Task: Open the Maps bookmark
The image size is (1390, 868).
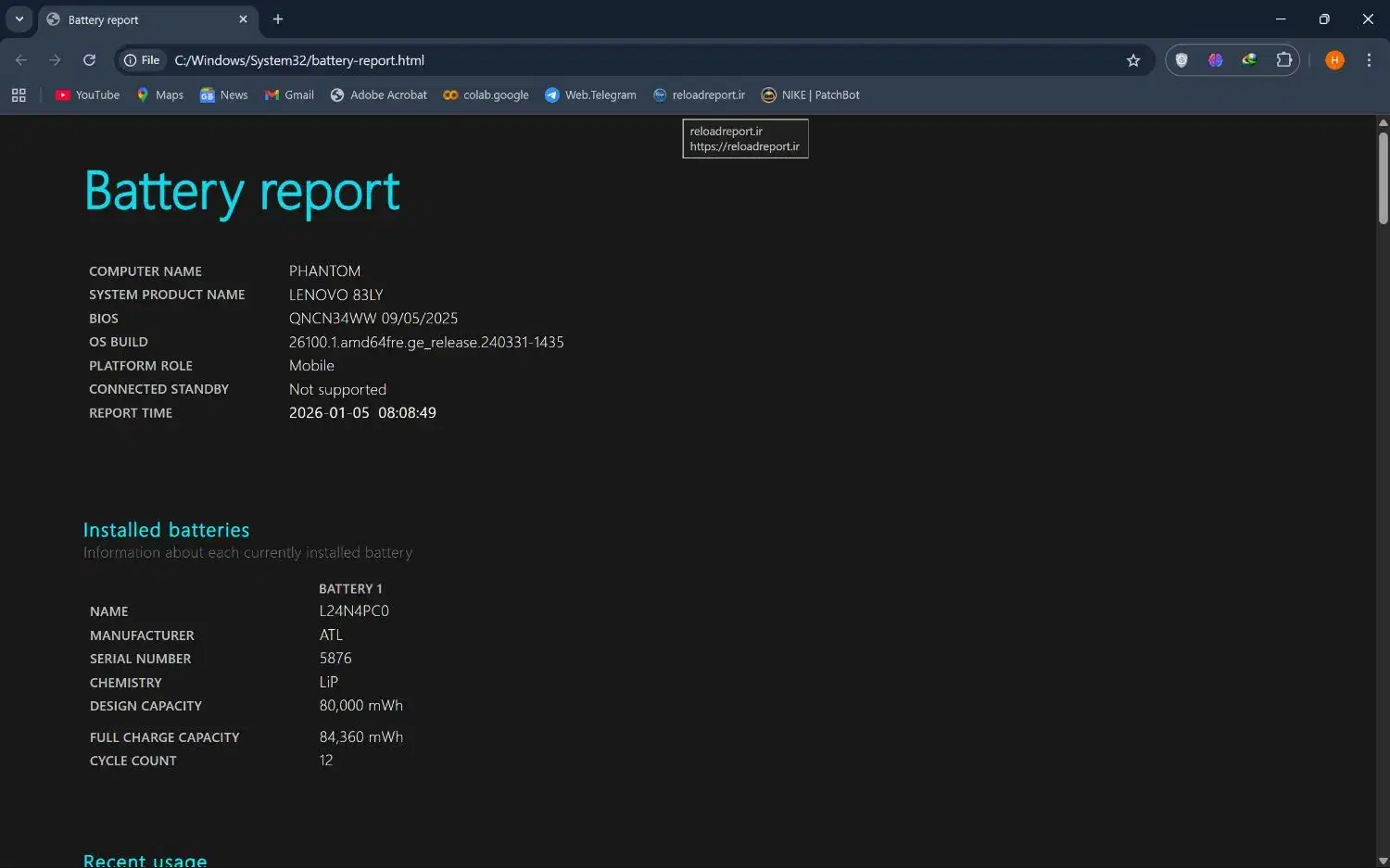Action: click(159, 94)
